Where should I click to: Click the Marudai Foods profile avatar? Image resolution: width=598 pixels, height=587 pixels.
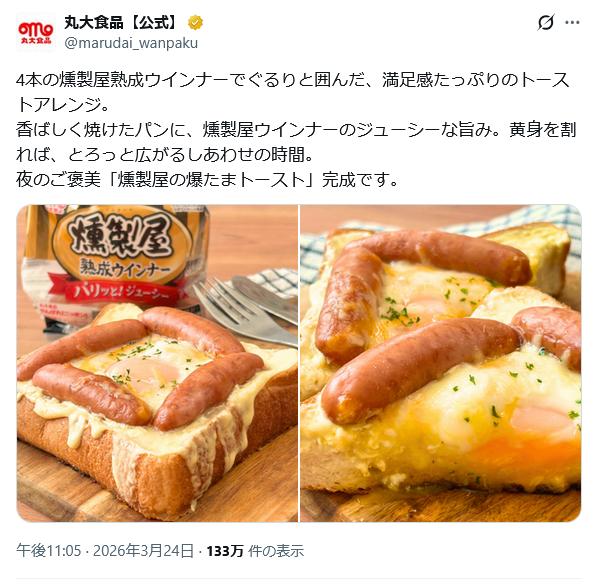35,32
